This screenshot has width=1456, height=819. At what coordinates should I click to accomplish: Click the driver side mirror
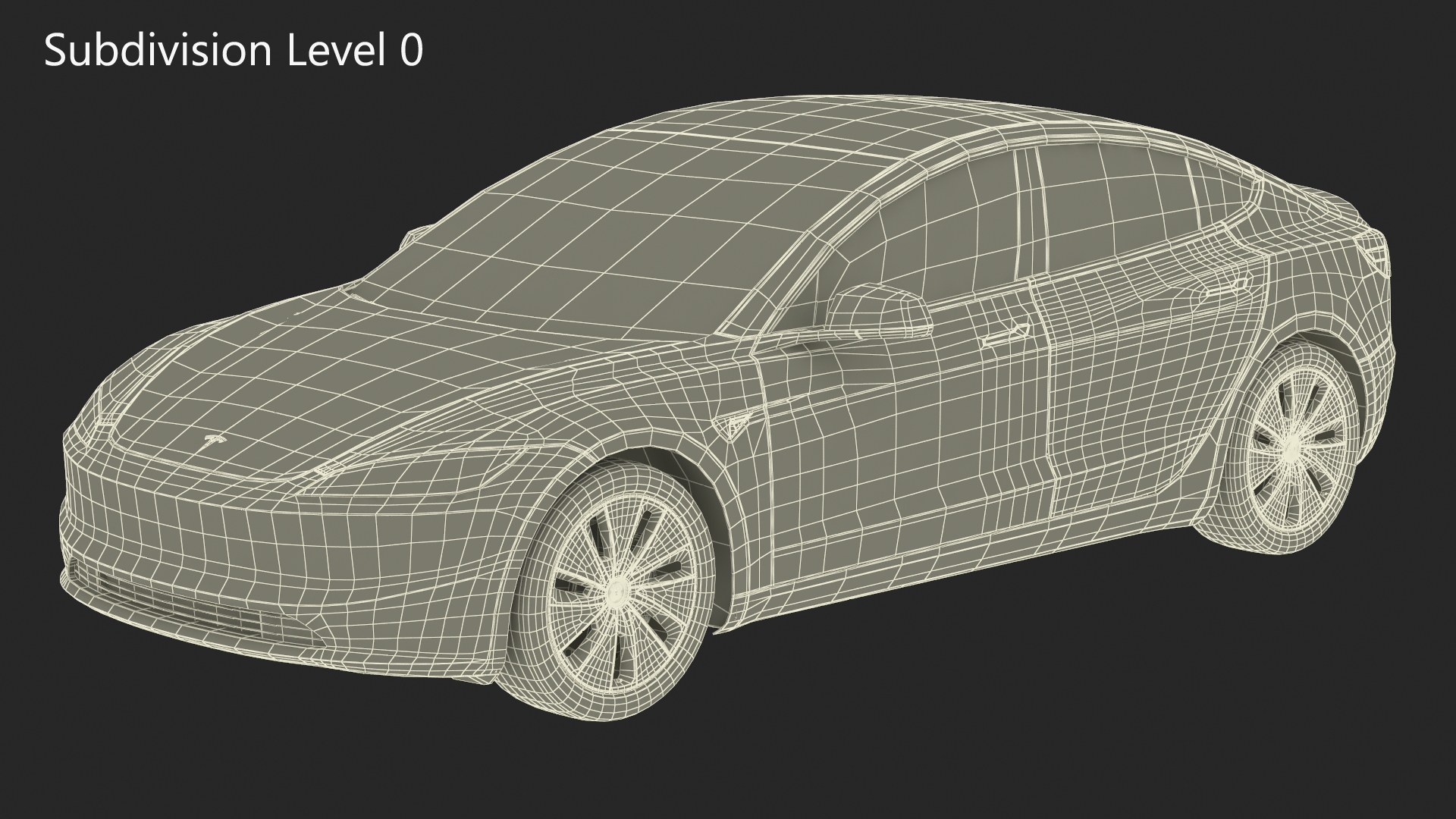click(878, 310)
